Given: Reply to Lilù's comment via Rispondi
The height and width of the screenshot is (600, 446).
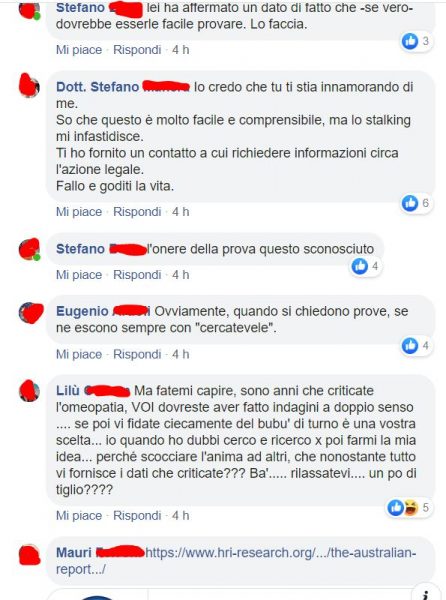Looking at the screenshot, I should pyautogui.click(x=137, y=515).
